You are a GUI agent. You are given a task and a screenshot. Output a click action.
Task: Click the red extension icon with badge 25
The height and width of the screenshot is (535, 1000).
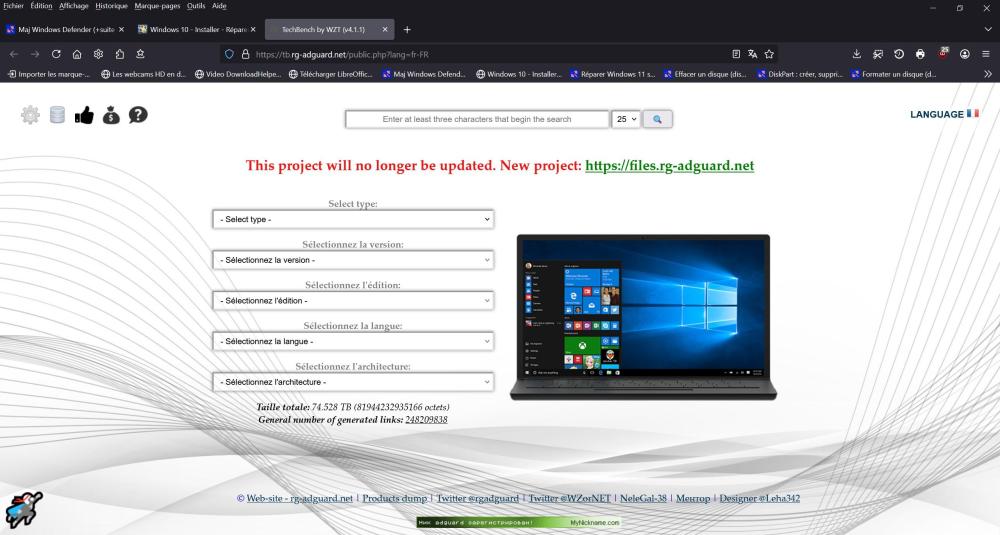[943, 54]
